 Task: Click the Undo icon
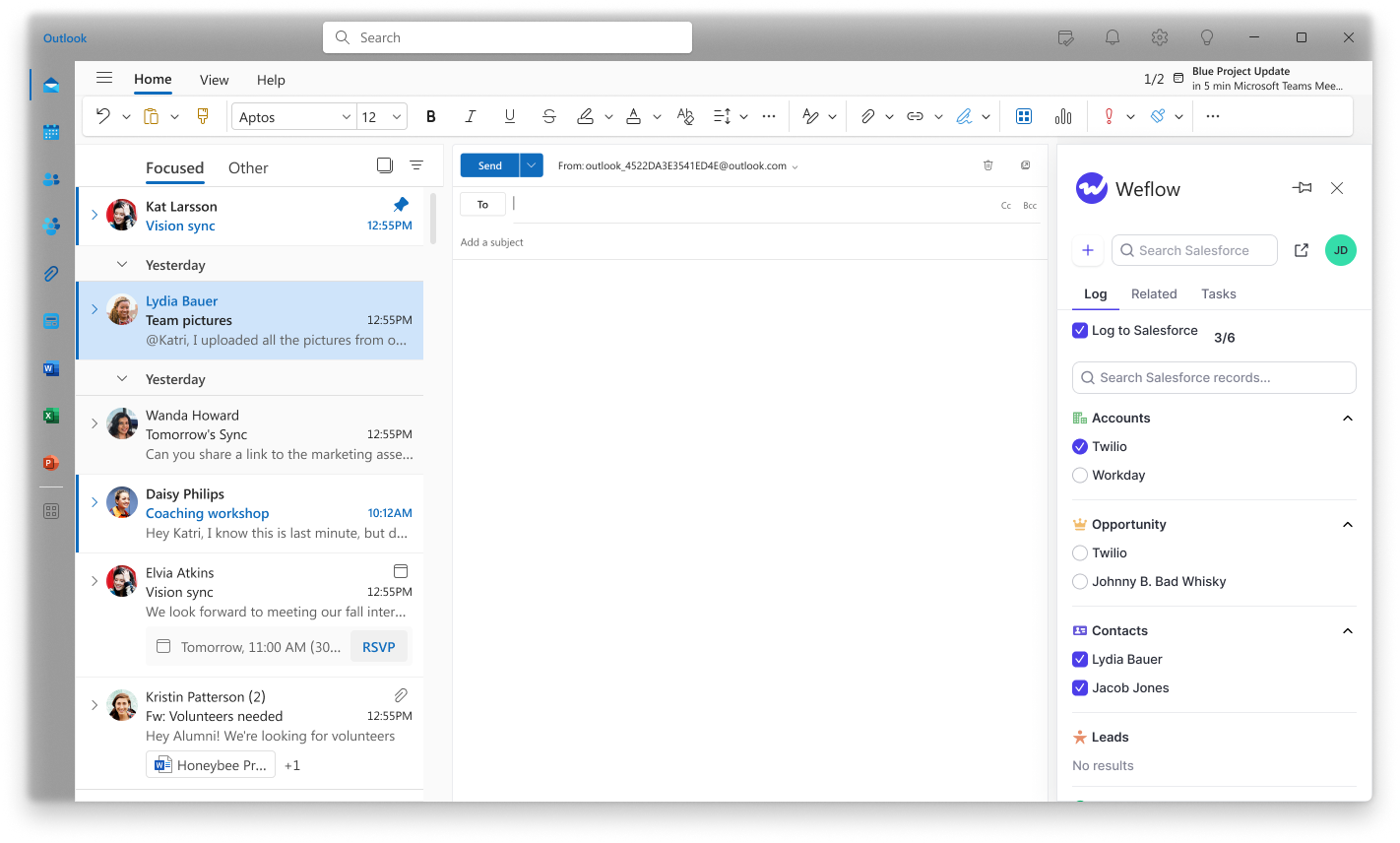point(102,116)
